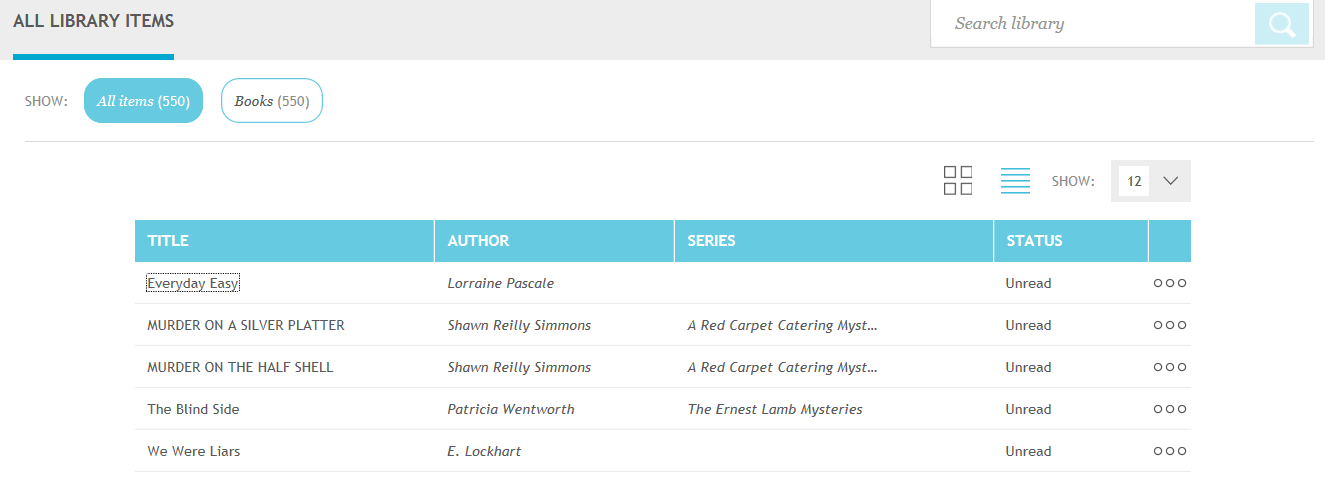1325x479 pixels.
Task: Click the search magnifier icon button
Action: coord(1281,24)
